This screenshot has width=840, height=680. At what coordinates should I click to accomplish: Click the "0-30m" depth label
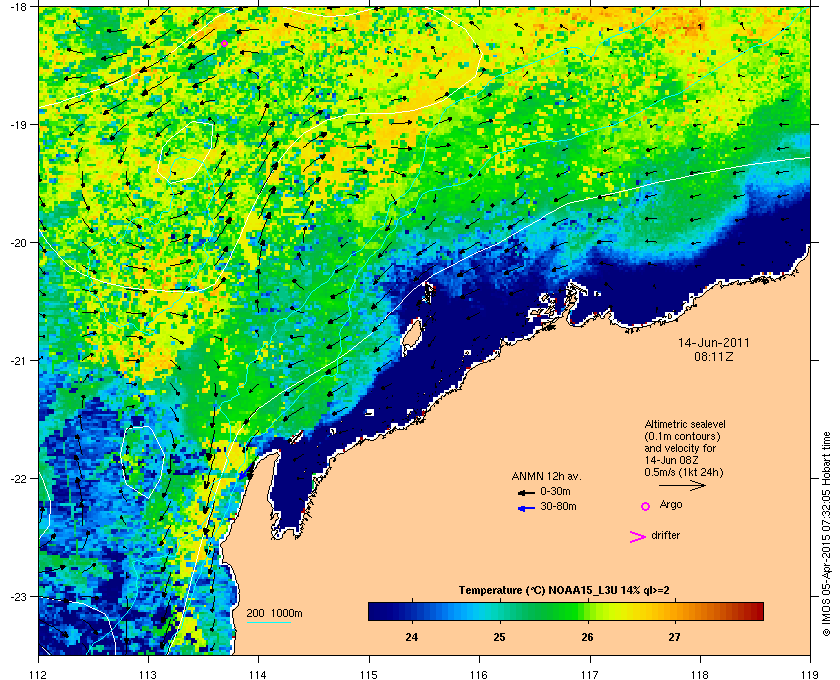tap(555, 491)
